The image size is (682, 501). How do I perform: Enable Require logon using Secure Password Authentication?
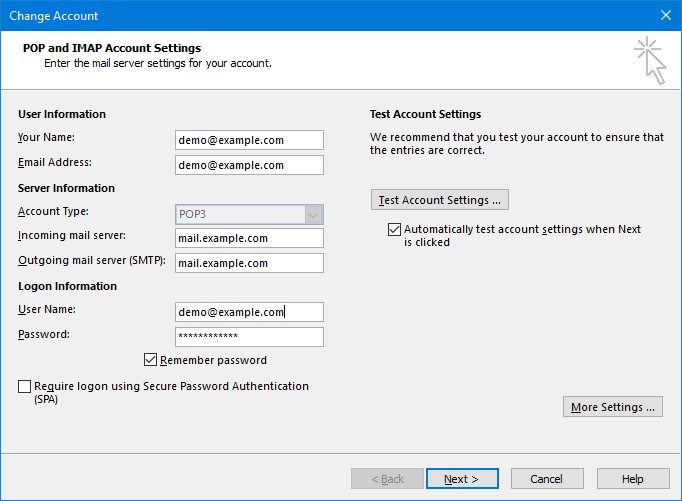tap(24, 386)
